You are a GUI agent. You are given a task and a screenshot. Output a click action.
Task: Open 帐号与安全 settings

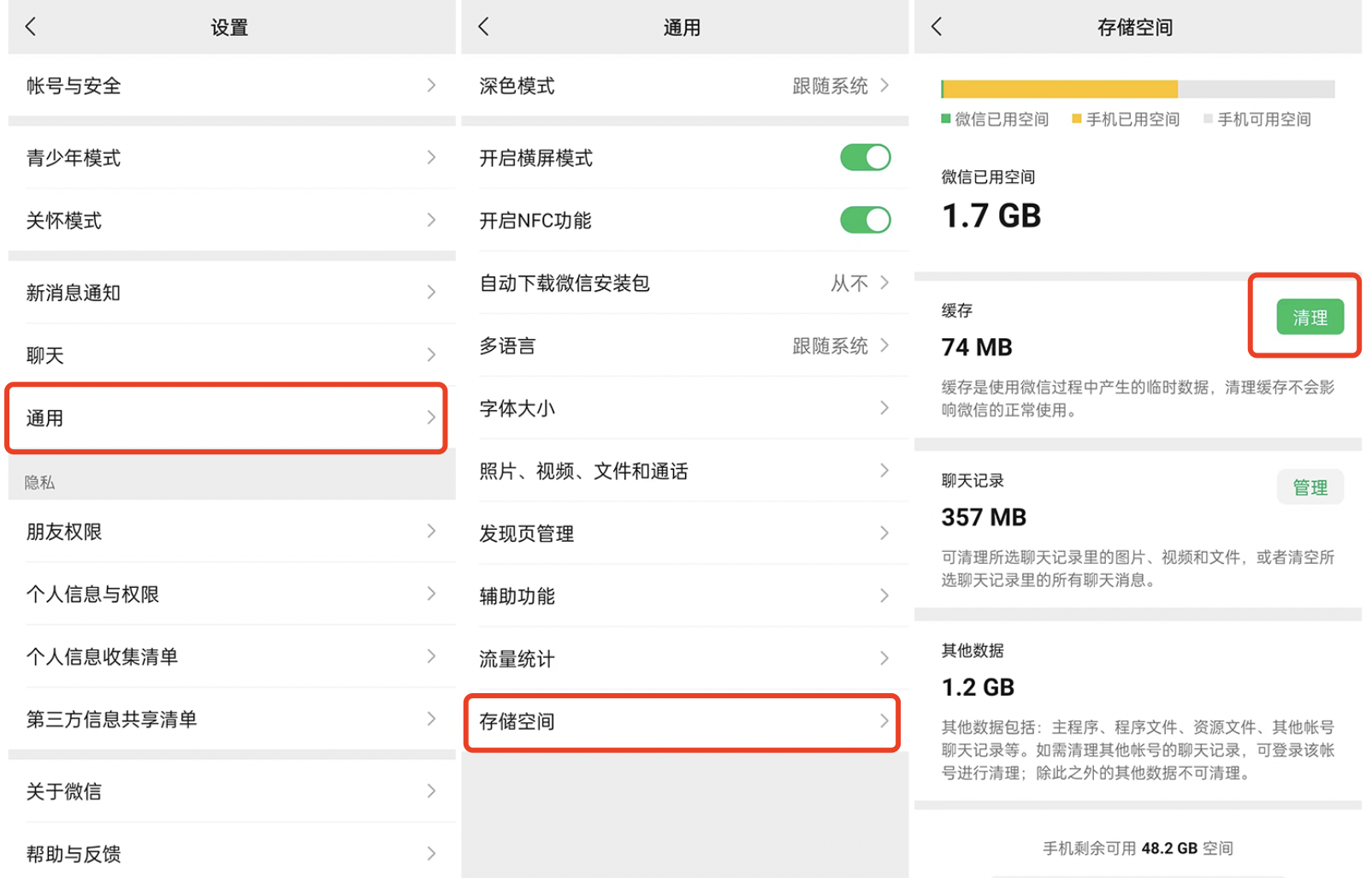click(232, 85)
